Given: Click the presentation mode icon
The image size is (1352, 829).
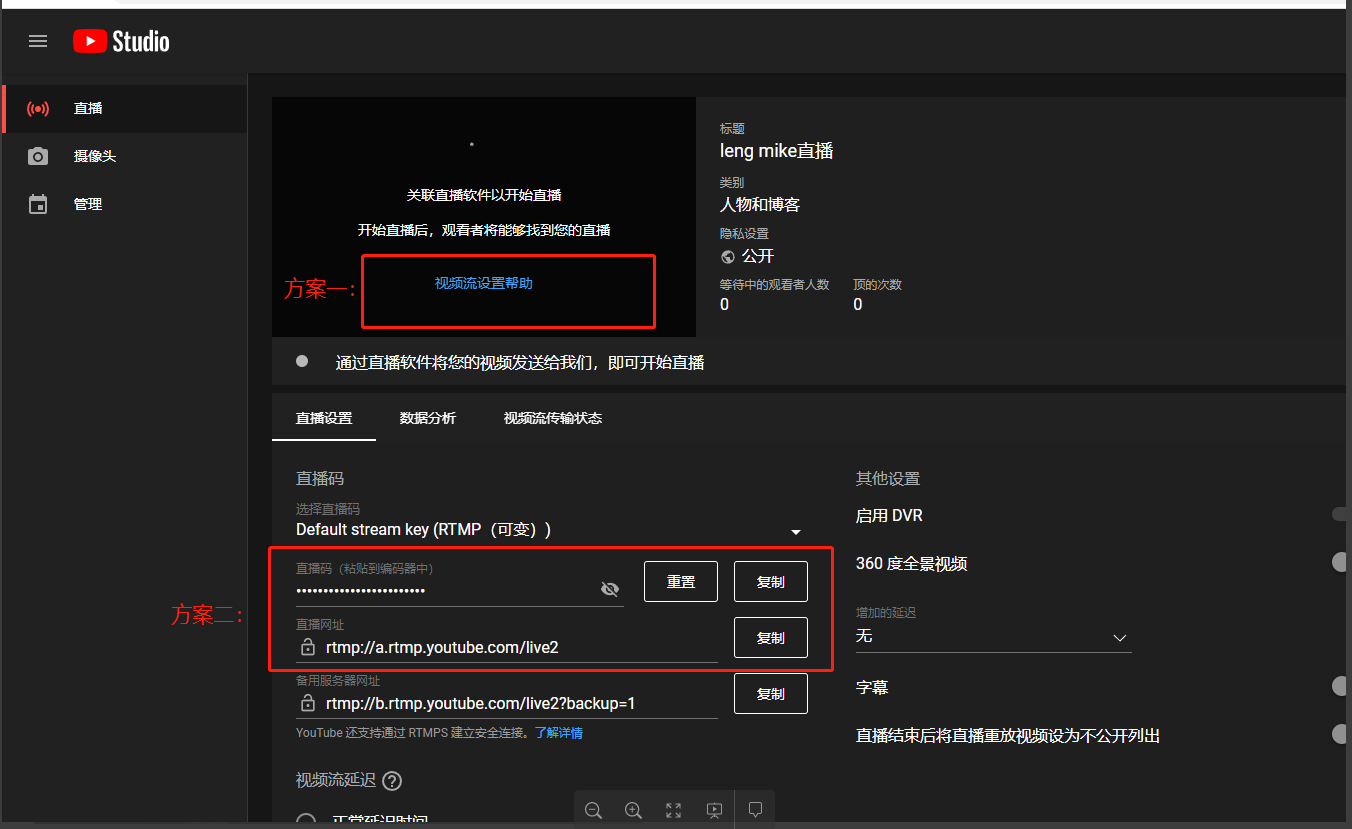Looking at the screenshot, I should click(714, 810).
